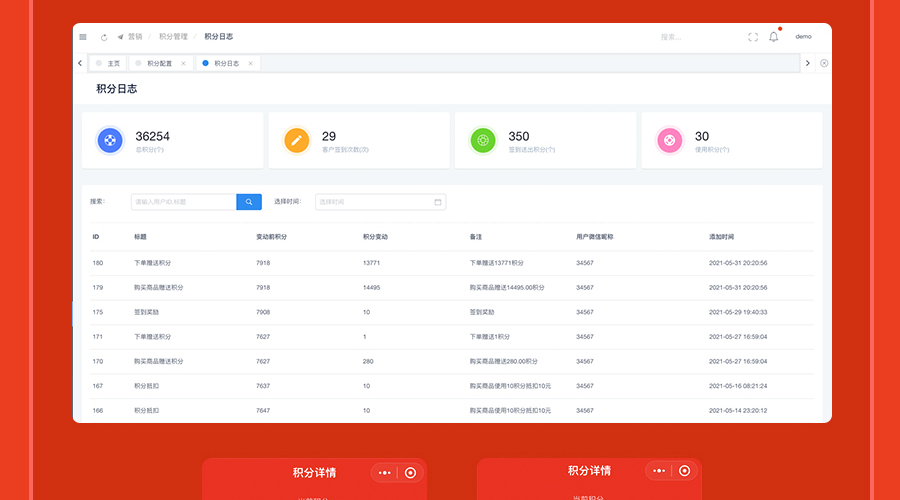
Task: Open more options in right 积分详情 panel
Action: pos(659,471)
